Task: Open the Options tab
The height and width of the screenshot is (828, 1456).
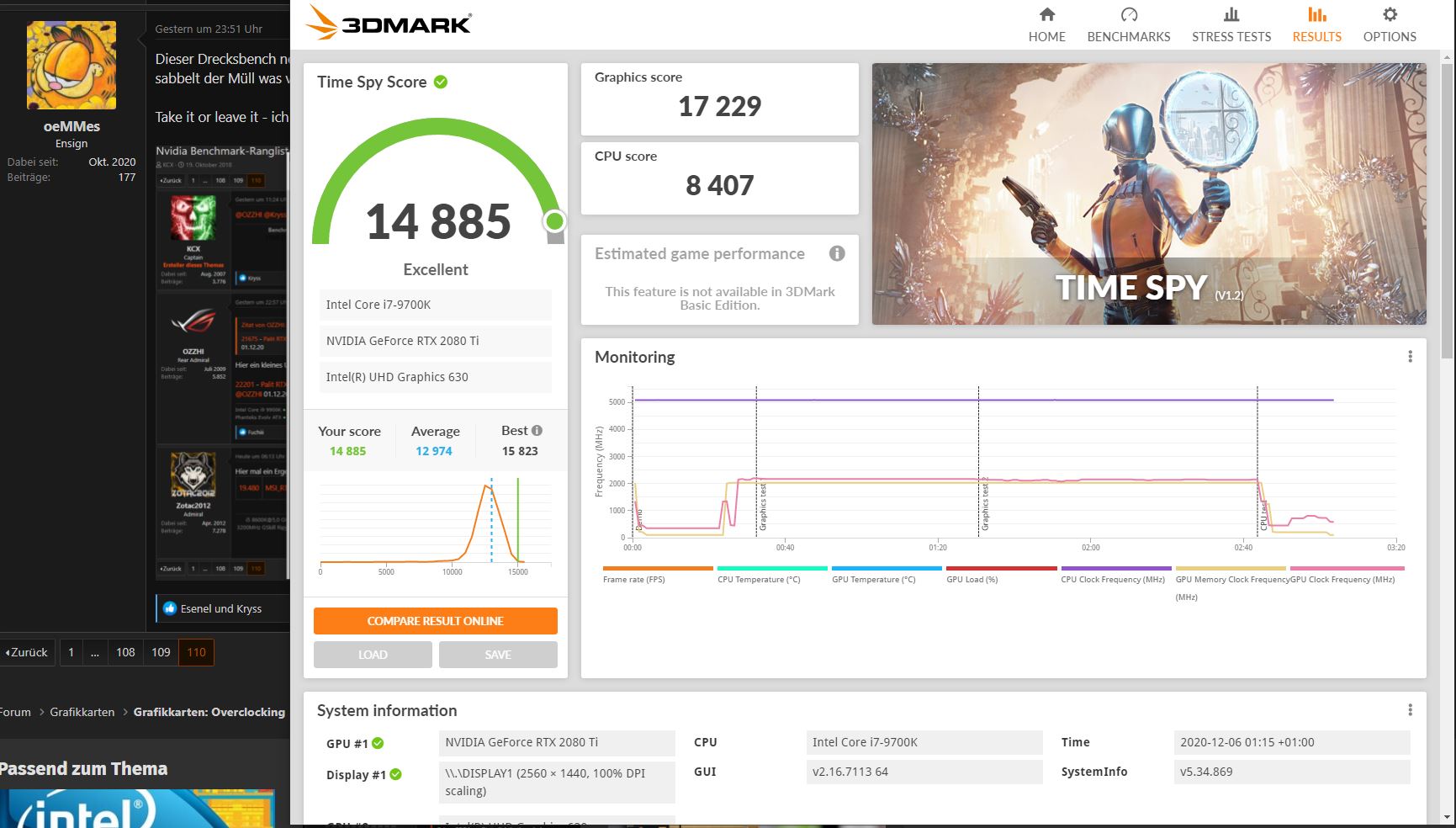Action: [1390, 24]
